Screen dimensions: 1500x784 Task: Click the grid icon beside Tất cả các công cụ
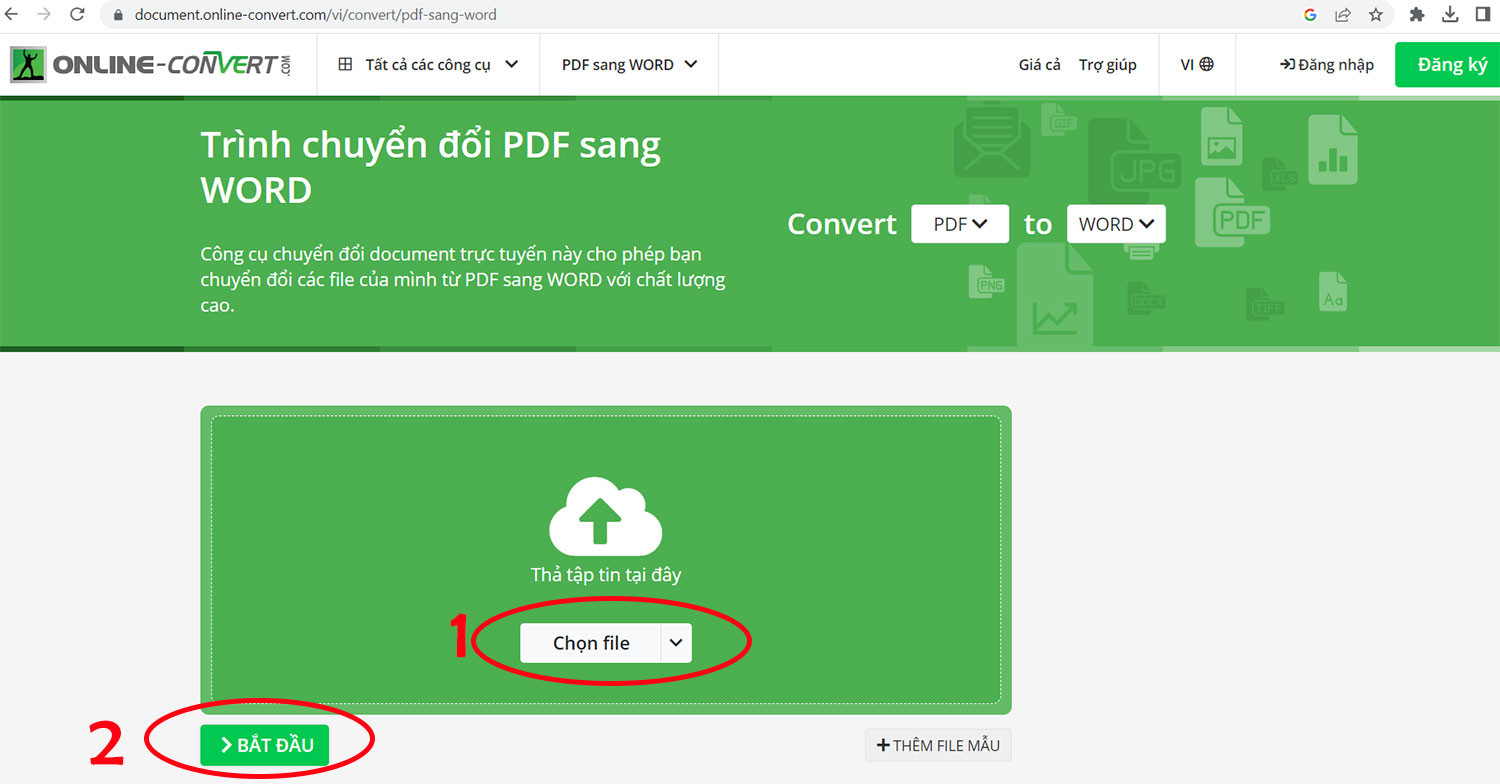point(345,64)
